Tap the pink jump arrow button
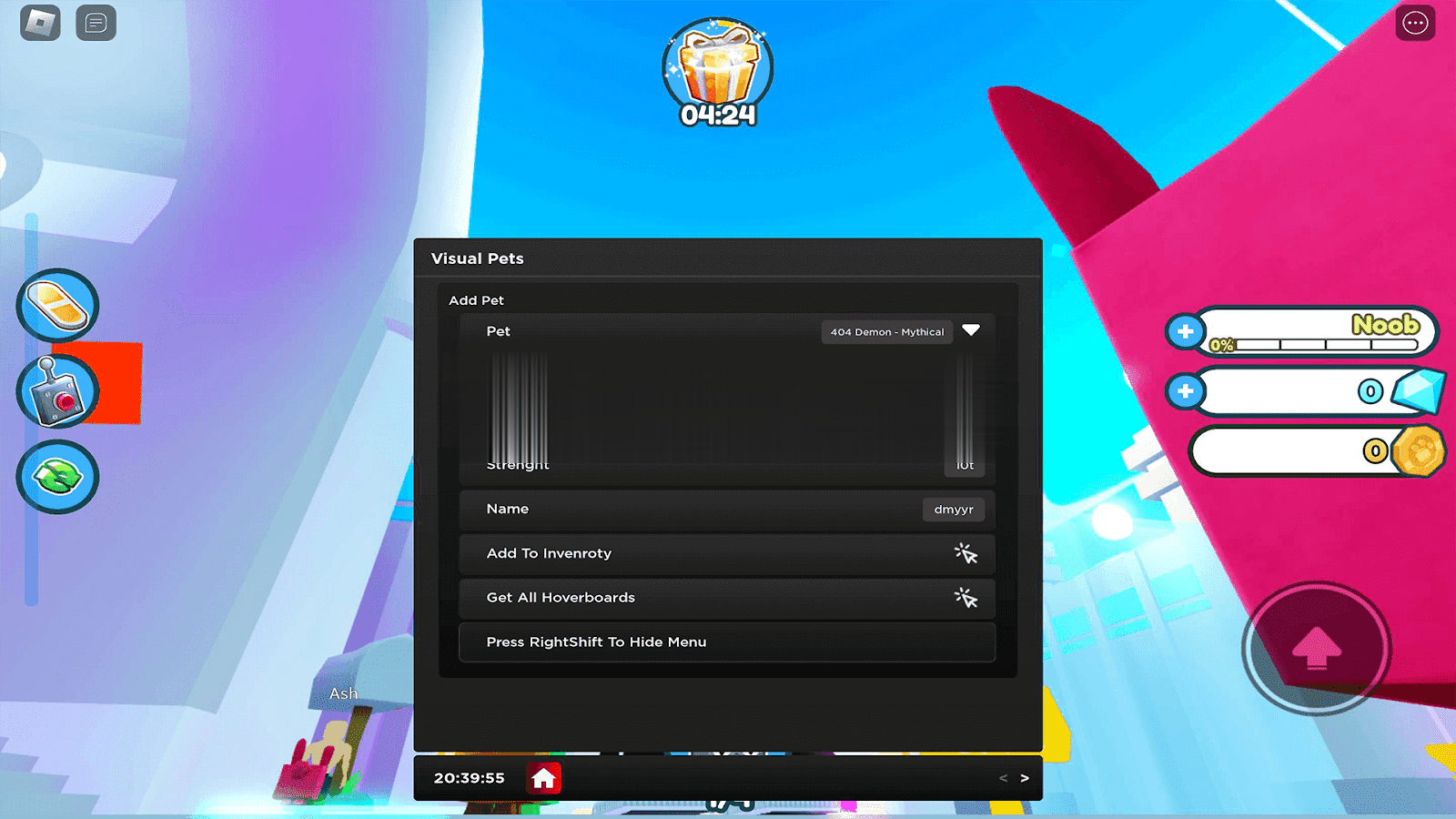The image size is (1456, 819). [1316, 648]
